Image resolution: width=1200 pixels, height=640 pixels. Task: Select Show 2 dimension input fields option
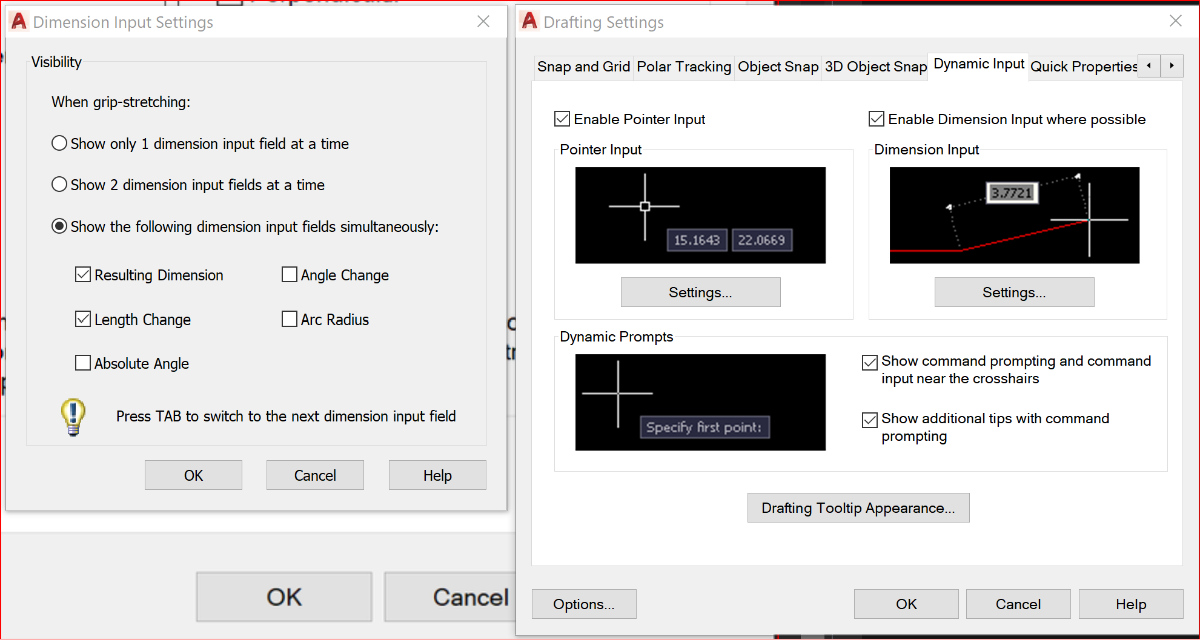tap(59, 185)
